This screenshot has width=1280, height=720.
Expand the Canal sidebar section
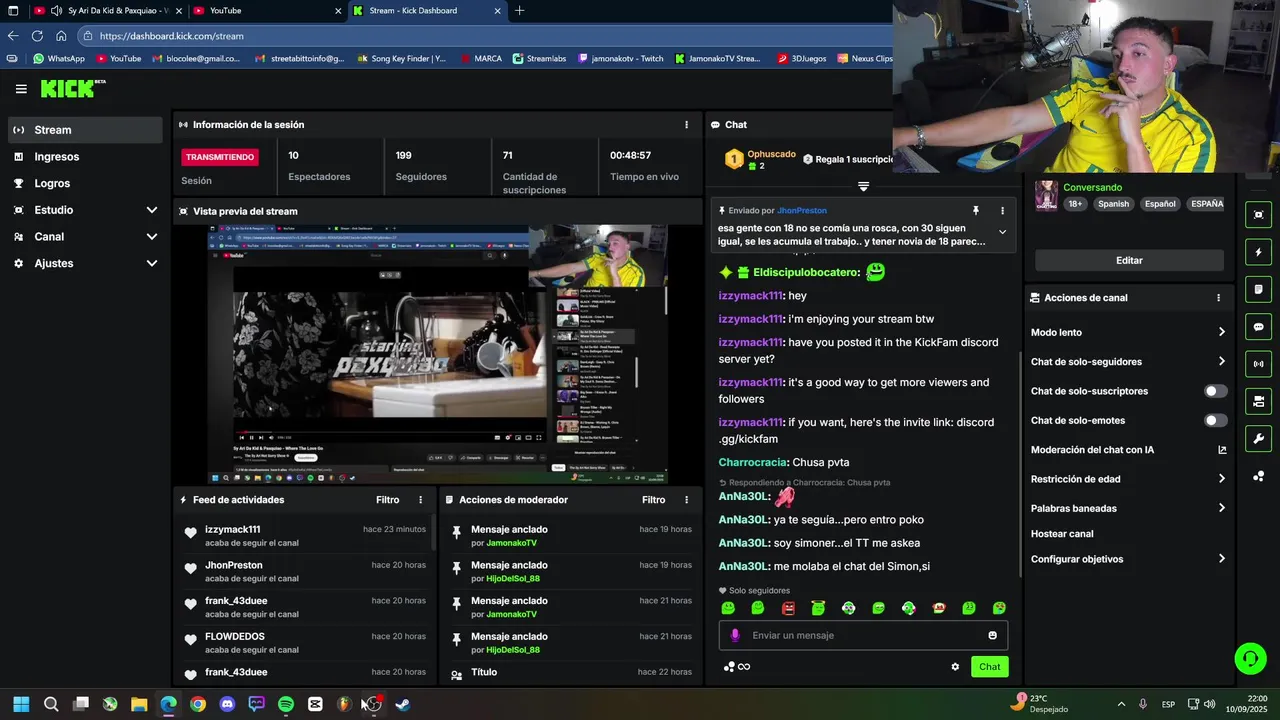152,237
